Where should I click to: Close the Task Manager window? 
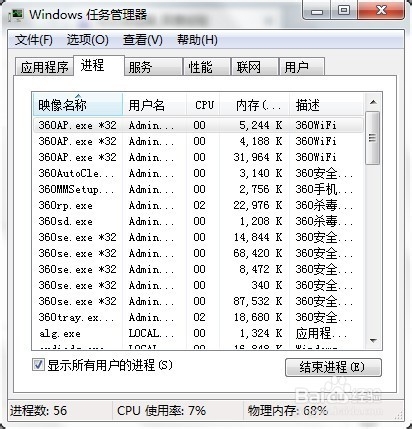click(x=381, y=10)
